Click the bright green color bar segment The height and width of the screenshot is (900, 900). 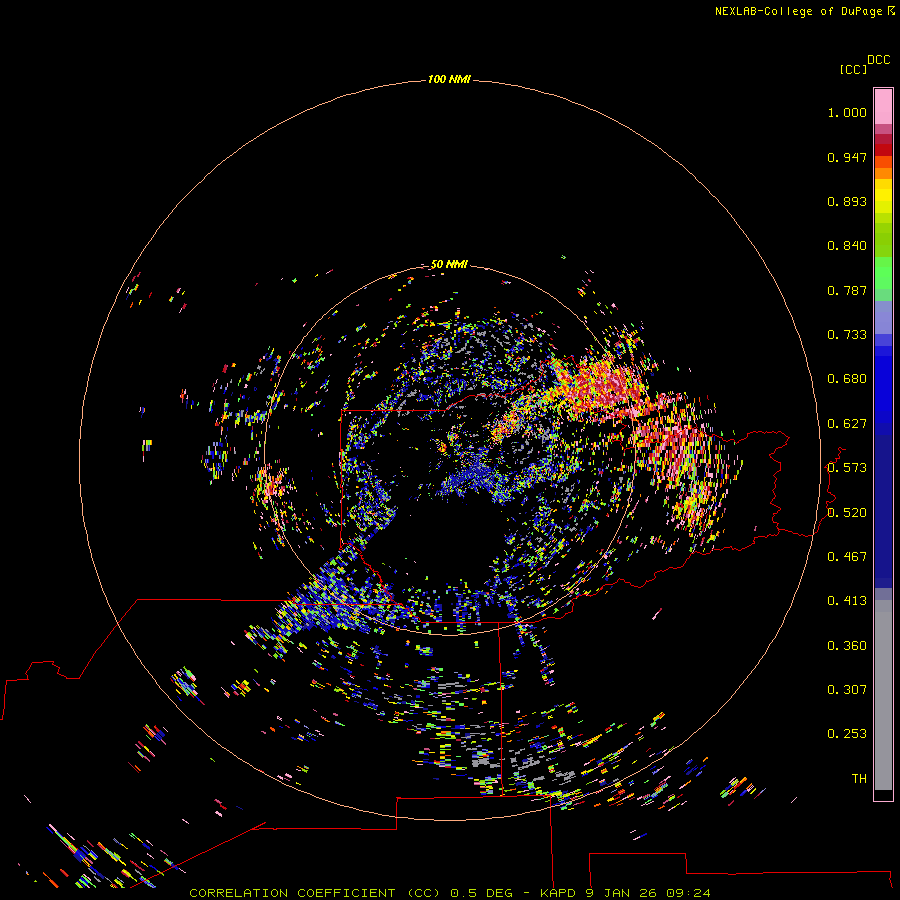tap(883, 273)
